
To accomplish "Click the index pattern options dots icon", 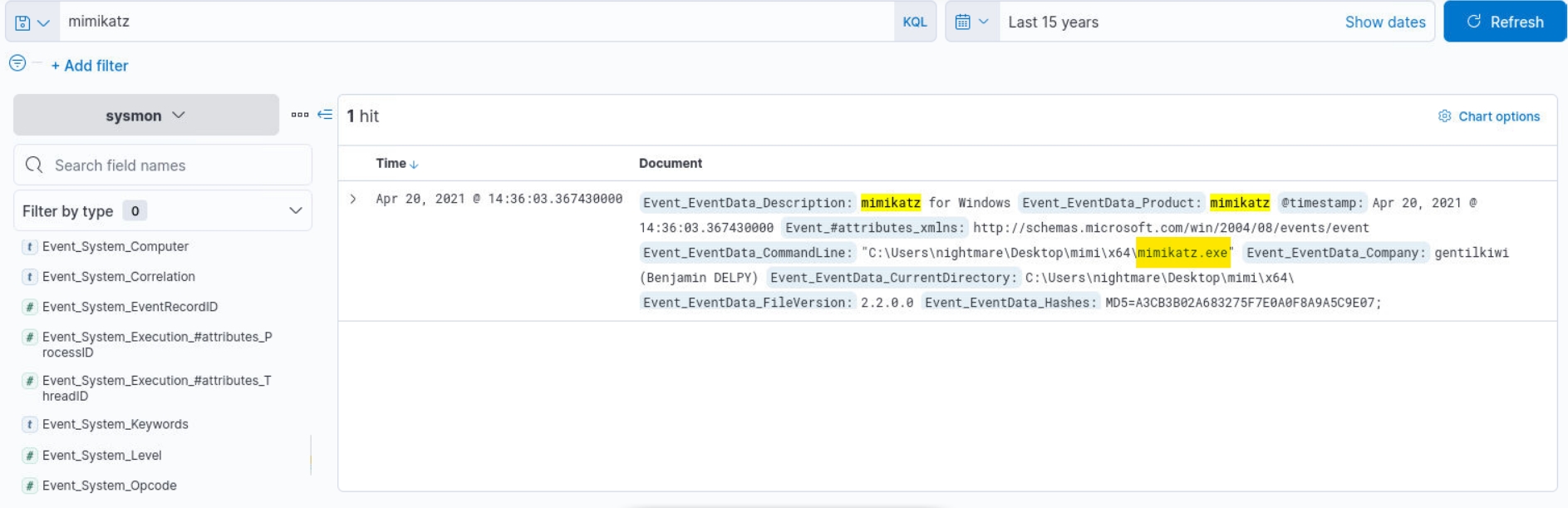I will tap(300, 115).
